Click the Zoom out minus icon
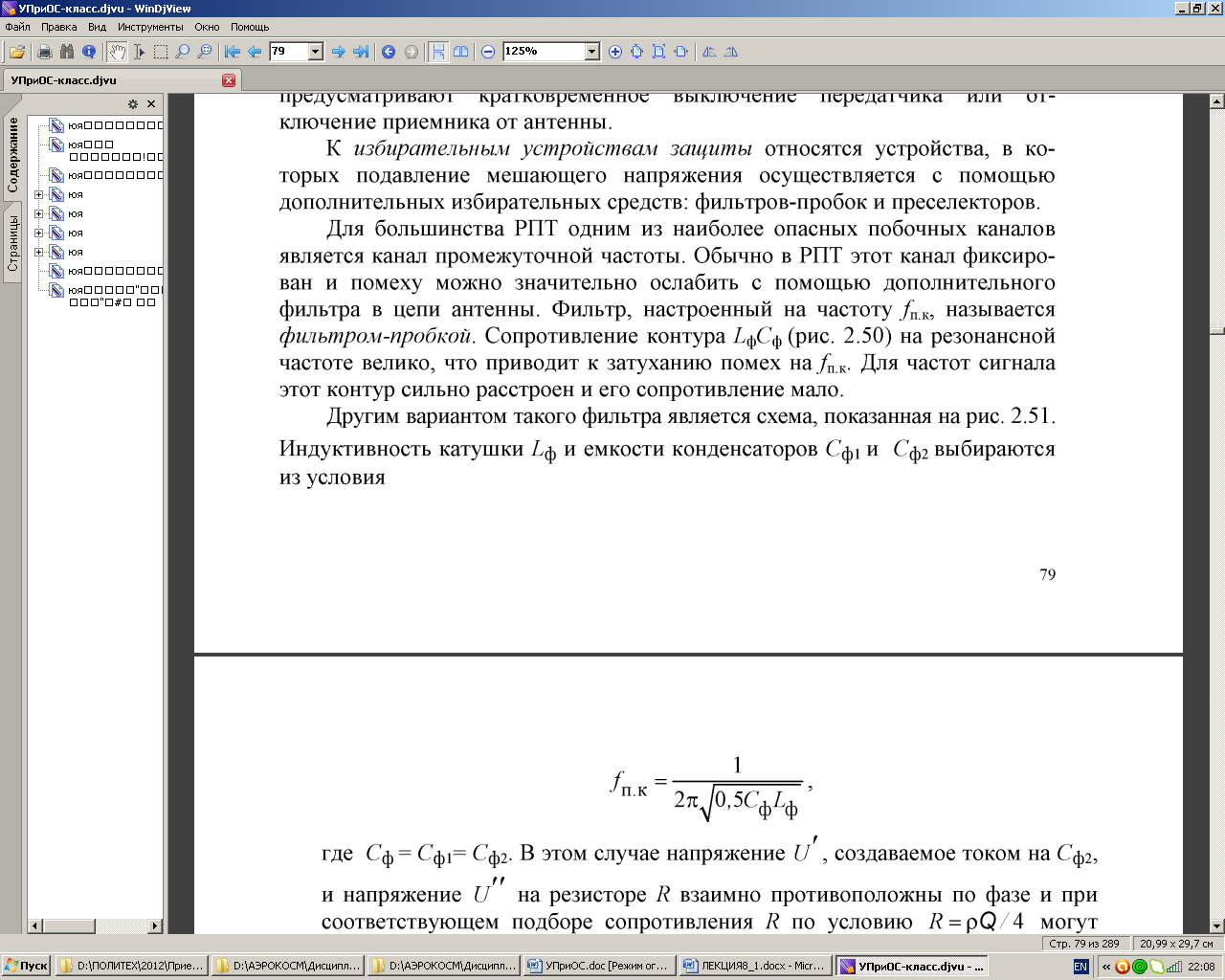 pyautogui.click(x=488, y=52)
